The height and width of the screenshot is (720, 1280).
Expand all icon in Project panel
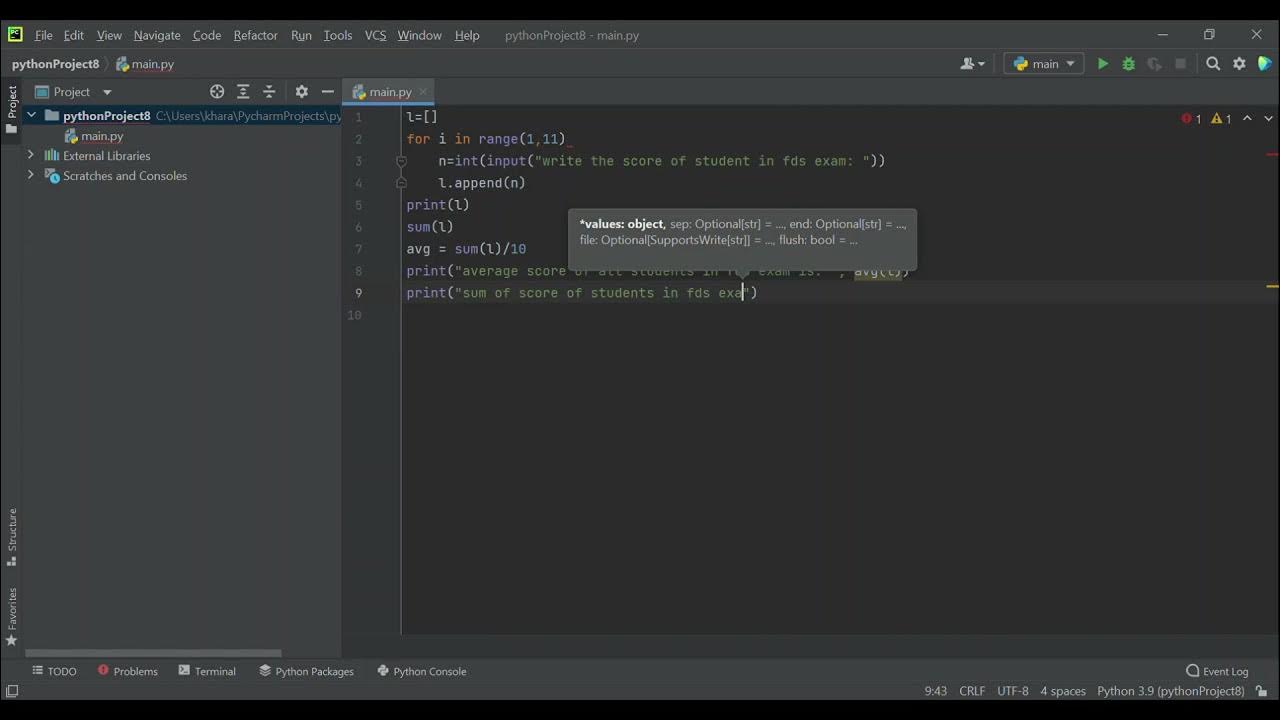243,92
